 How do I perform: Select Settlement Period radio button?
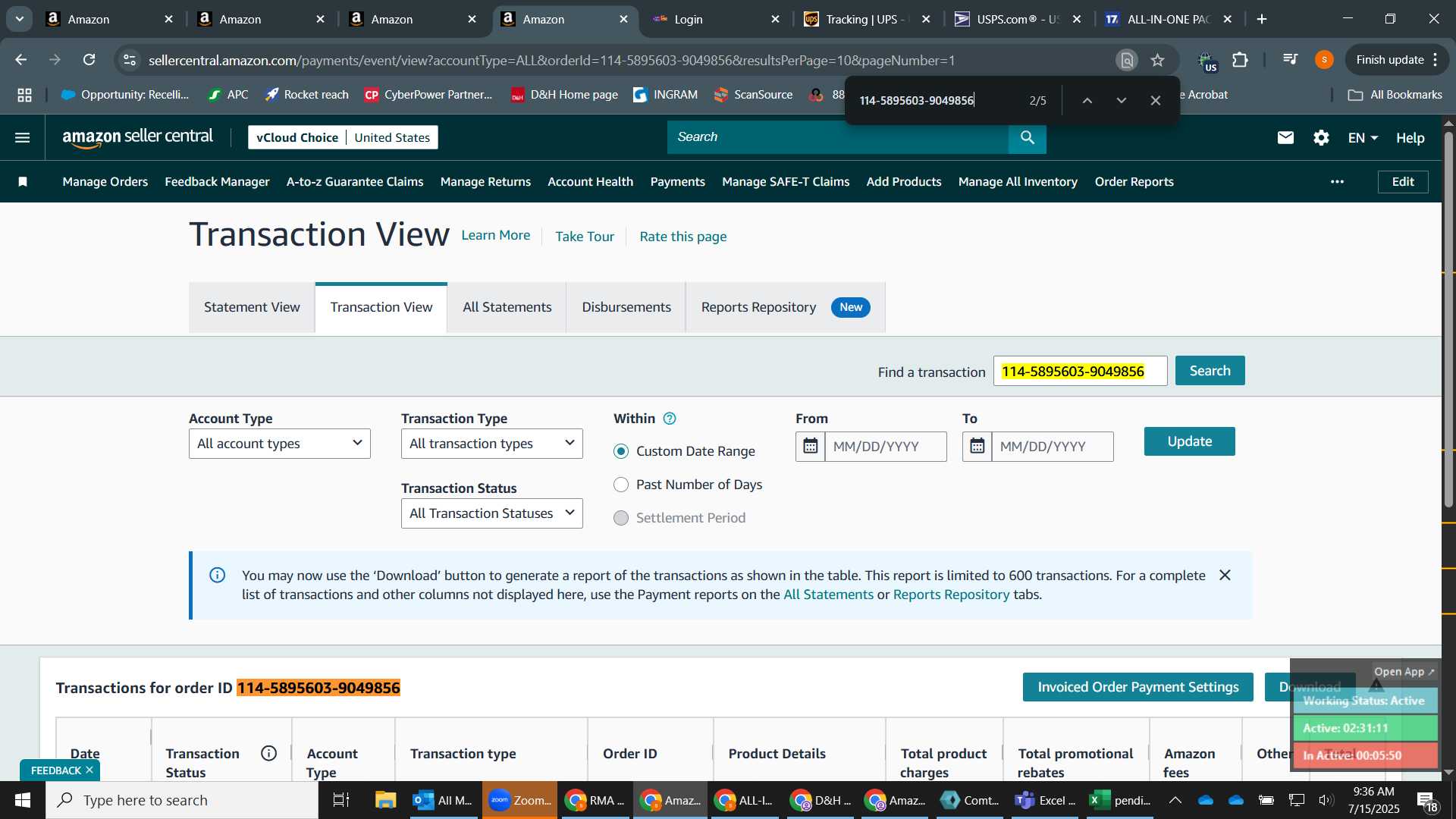point(621,518)
